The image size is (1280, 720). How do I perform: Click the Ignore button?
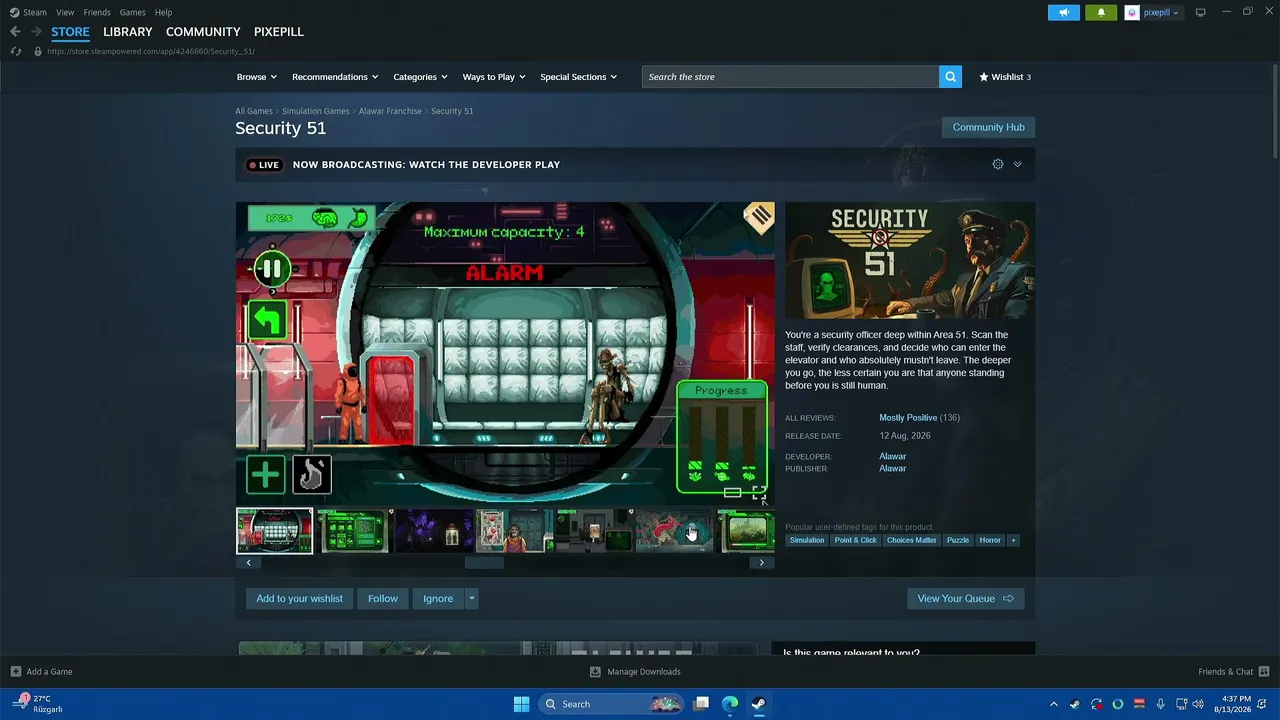[438, 599]
